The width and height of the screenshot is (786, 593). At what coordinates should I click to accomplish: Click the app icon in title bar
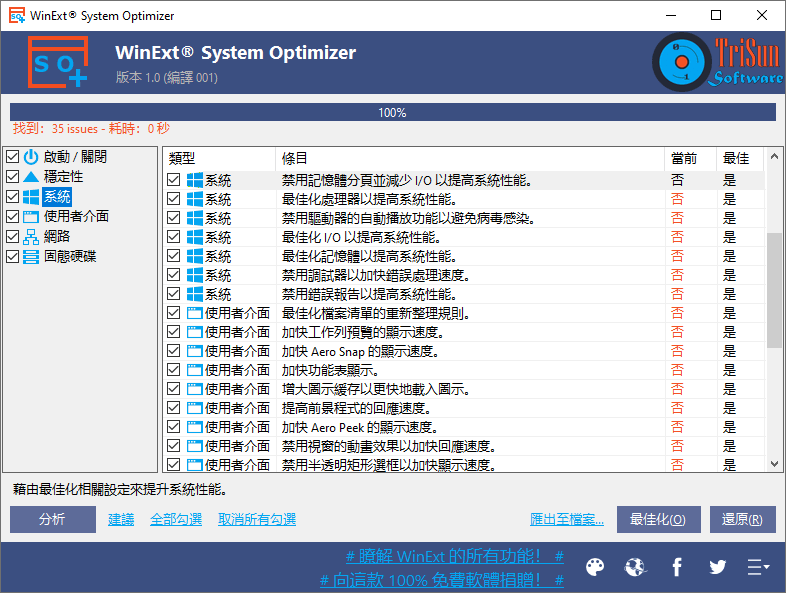click(17, 16)
